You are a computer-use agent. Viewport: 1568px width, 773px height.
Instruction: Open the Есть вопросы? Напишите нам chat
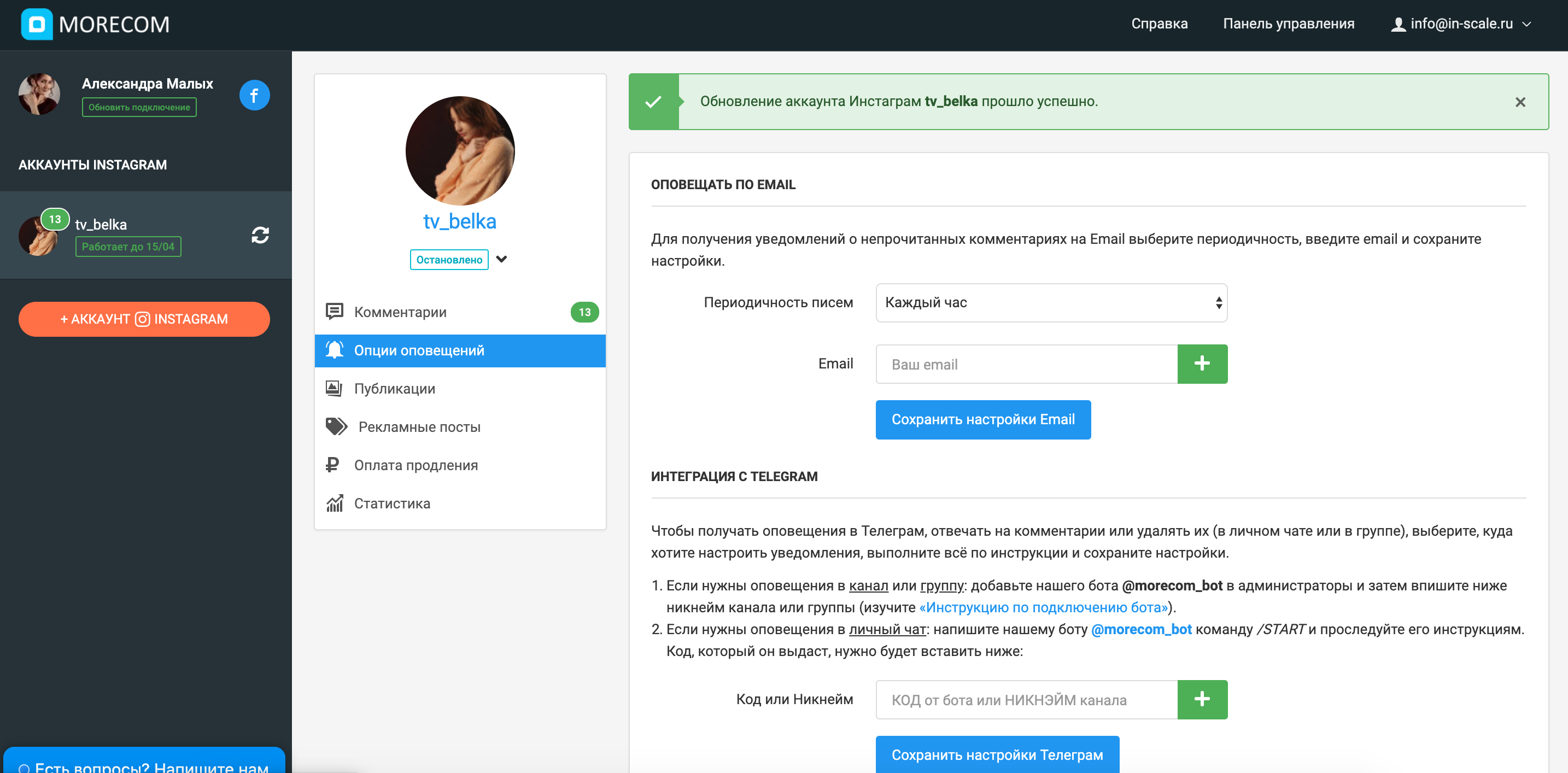(x=144, y=761)
